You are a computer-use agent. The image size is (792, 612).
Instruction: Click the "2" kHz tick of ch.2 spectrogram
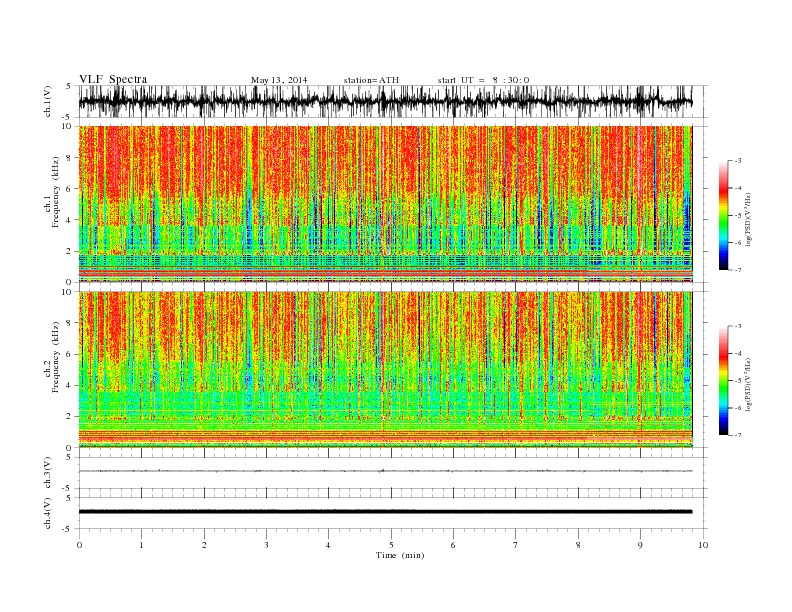[x=70, y=417]
